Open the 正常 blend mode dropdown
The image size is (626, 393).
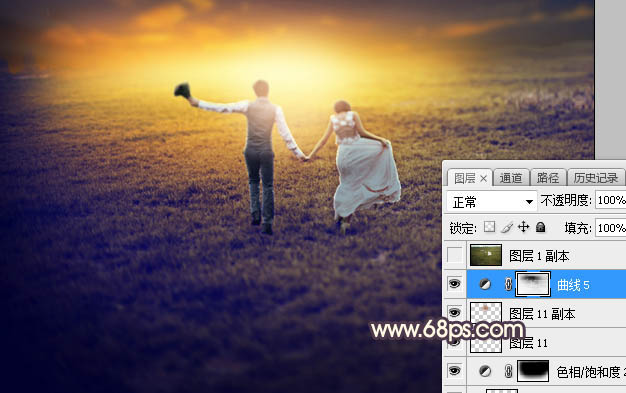(491, 202)
